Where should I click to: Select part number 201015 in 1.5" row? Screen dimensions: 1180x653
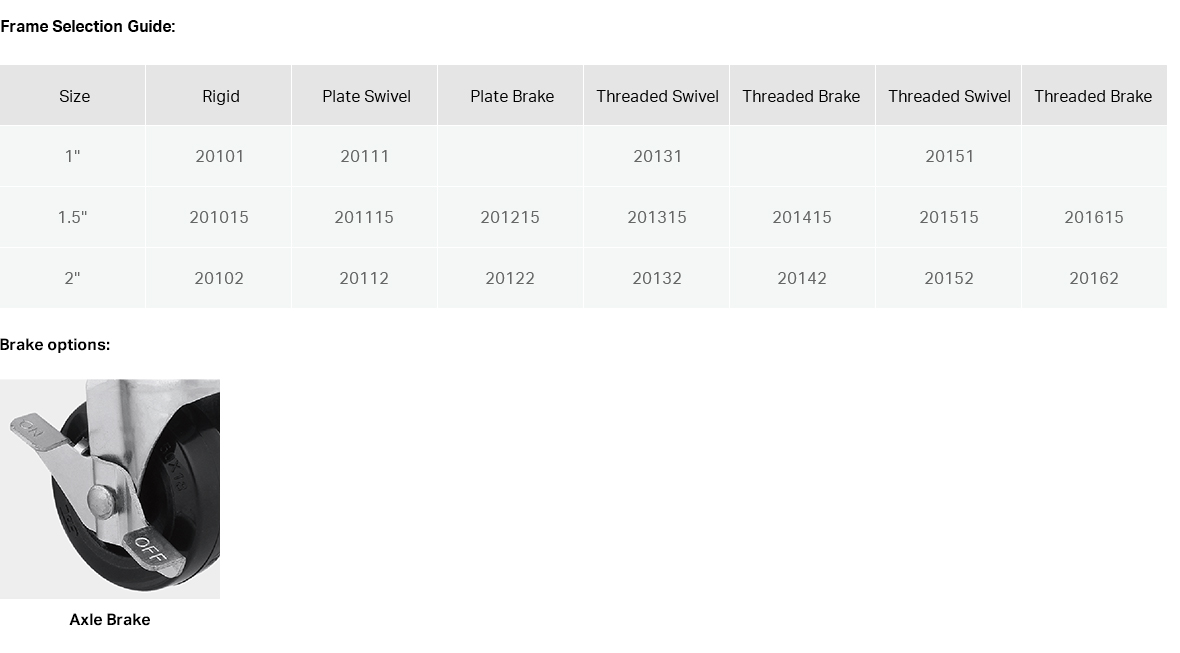[219, 217]
